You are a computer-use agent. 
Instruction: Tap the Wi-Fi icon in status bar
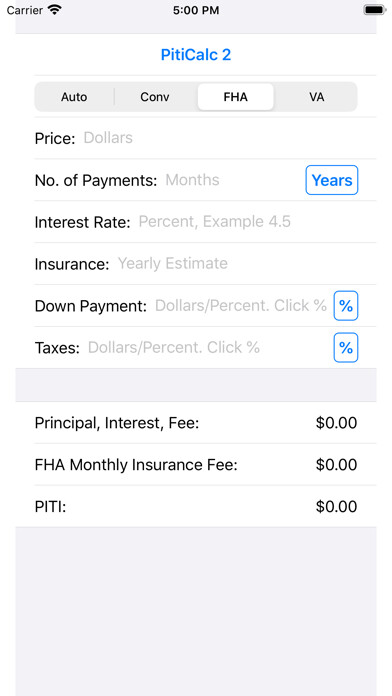click(x=55, y=10)
